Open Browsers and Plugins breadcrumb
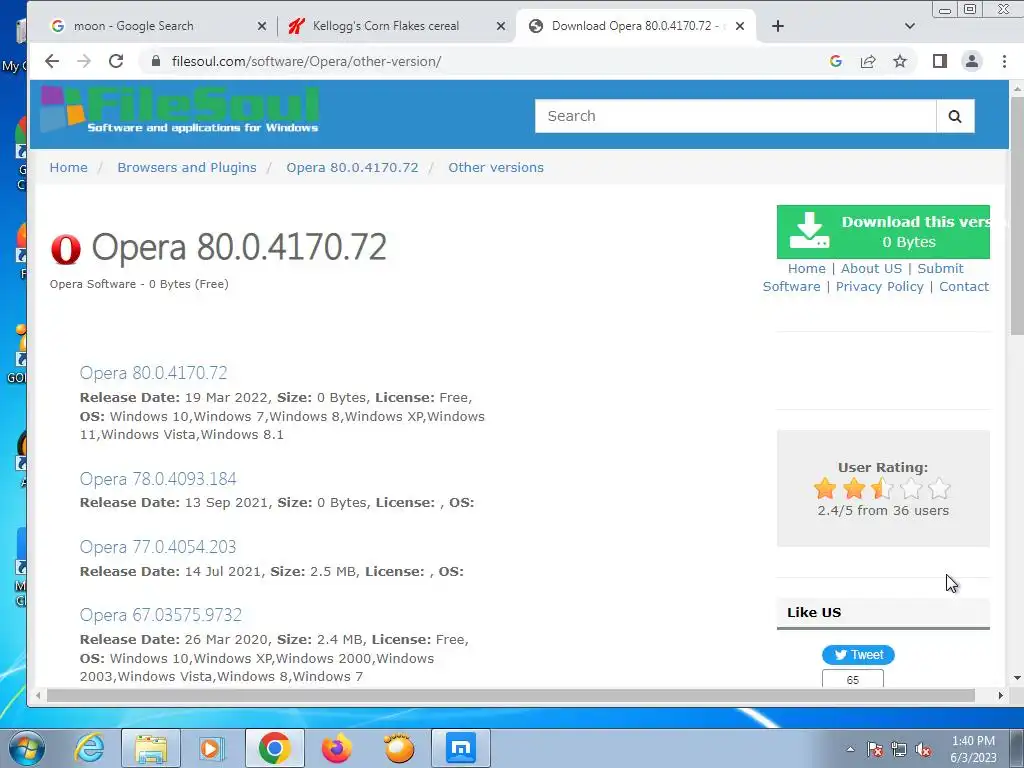Image resolution: width=1024 pixels, height=768 pixels. click(x=187, y=167)
